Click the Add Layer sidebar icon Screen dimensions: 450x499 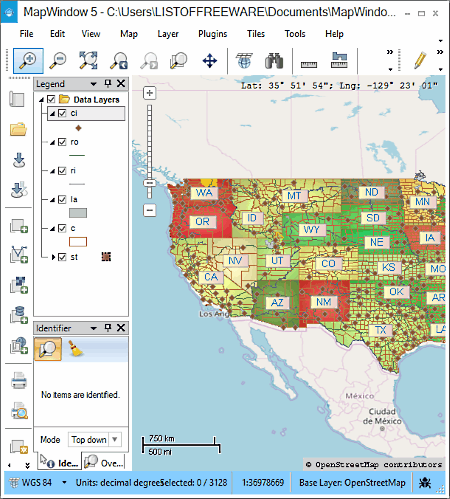tap(19, 225)
